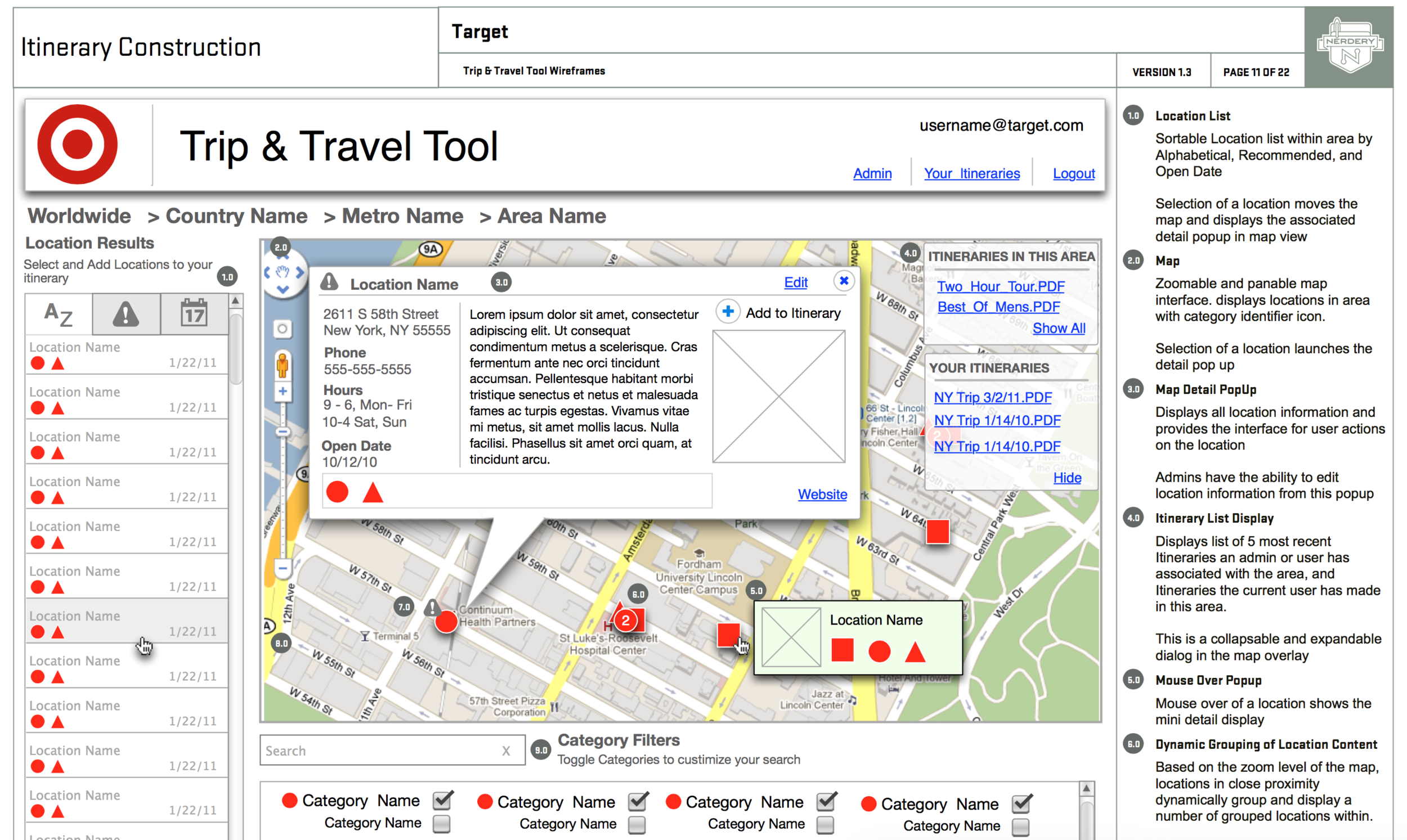Select red circle marker near Continuum Health Partners

446,622
